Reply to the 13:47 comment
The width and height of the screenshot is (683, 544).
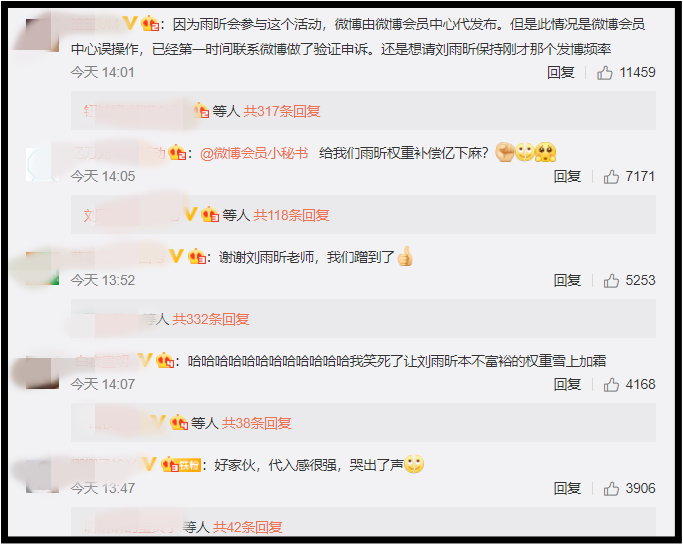[x=568, y=489]
